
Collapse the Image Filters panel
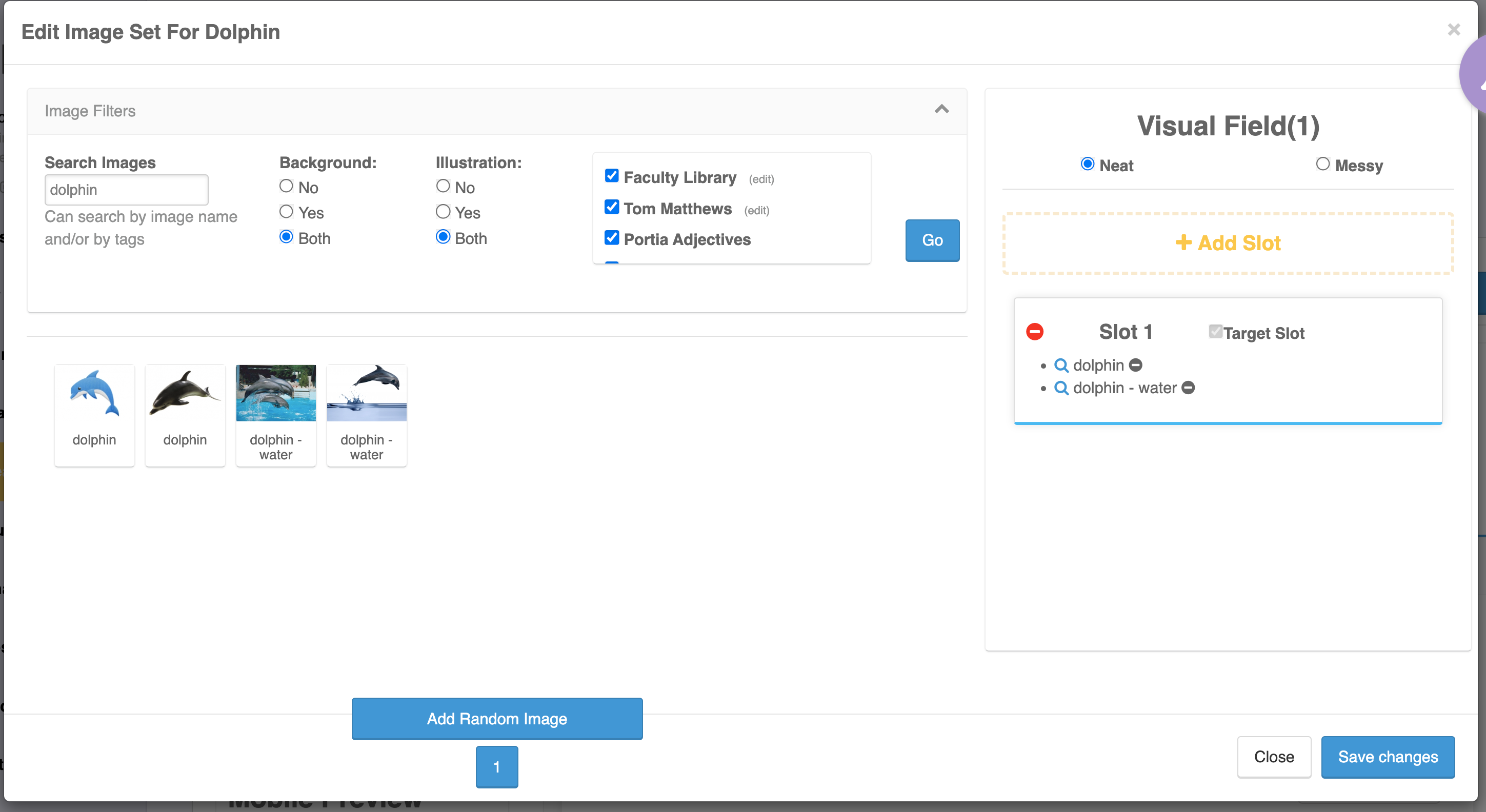[x=941, y=110]
